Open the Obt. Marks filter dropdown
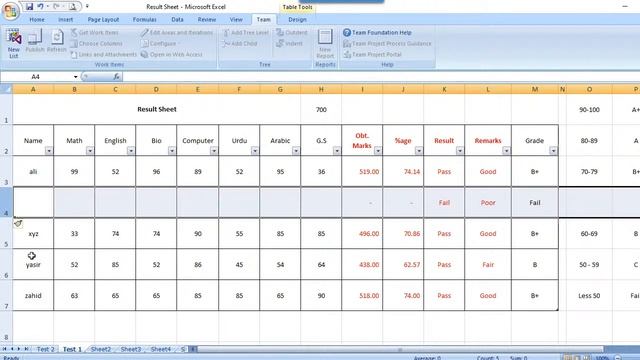Viewport: 640px width, 360px height. [x=378, y=151]
